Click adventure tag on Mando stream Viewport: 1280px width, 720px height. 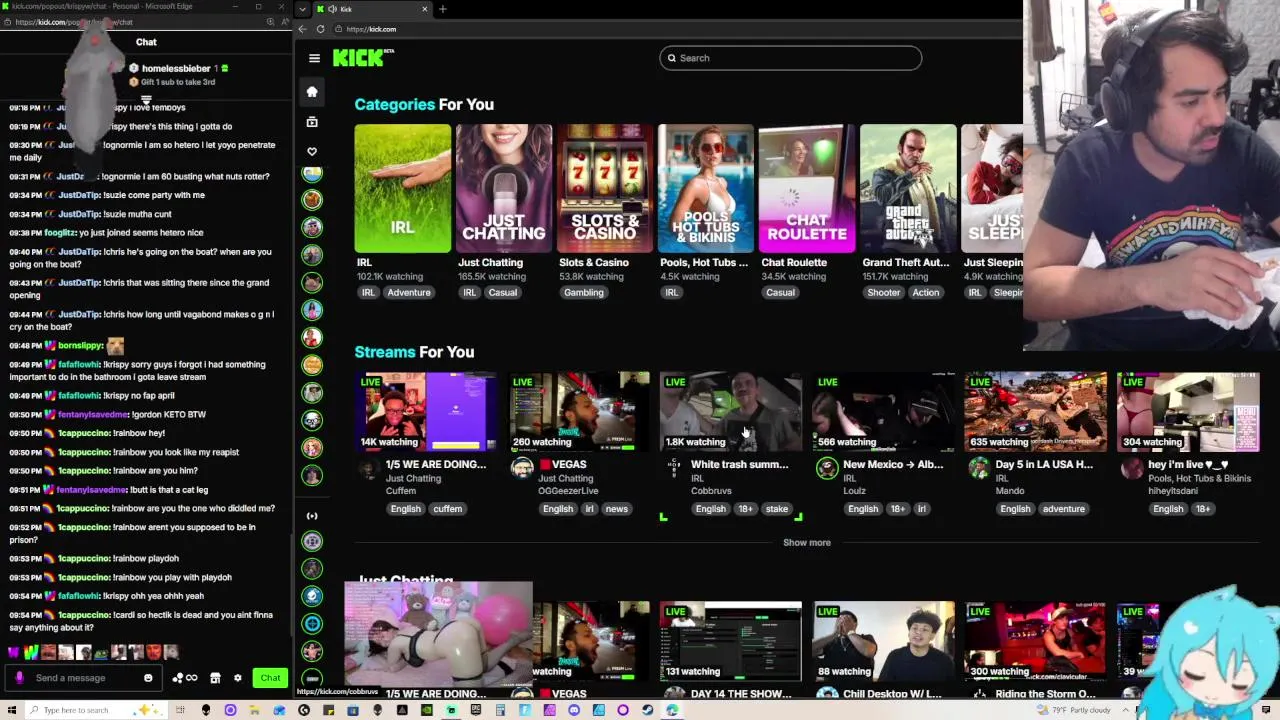point(1063,509)
